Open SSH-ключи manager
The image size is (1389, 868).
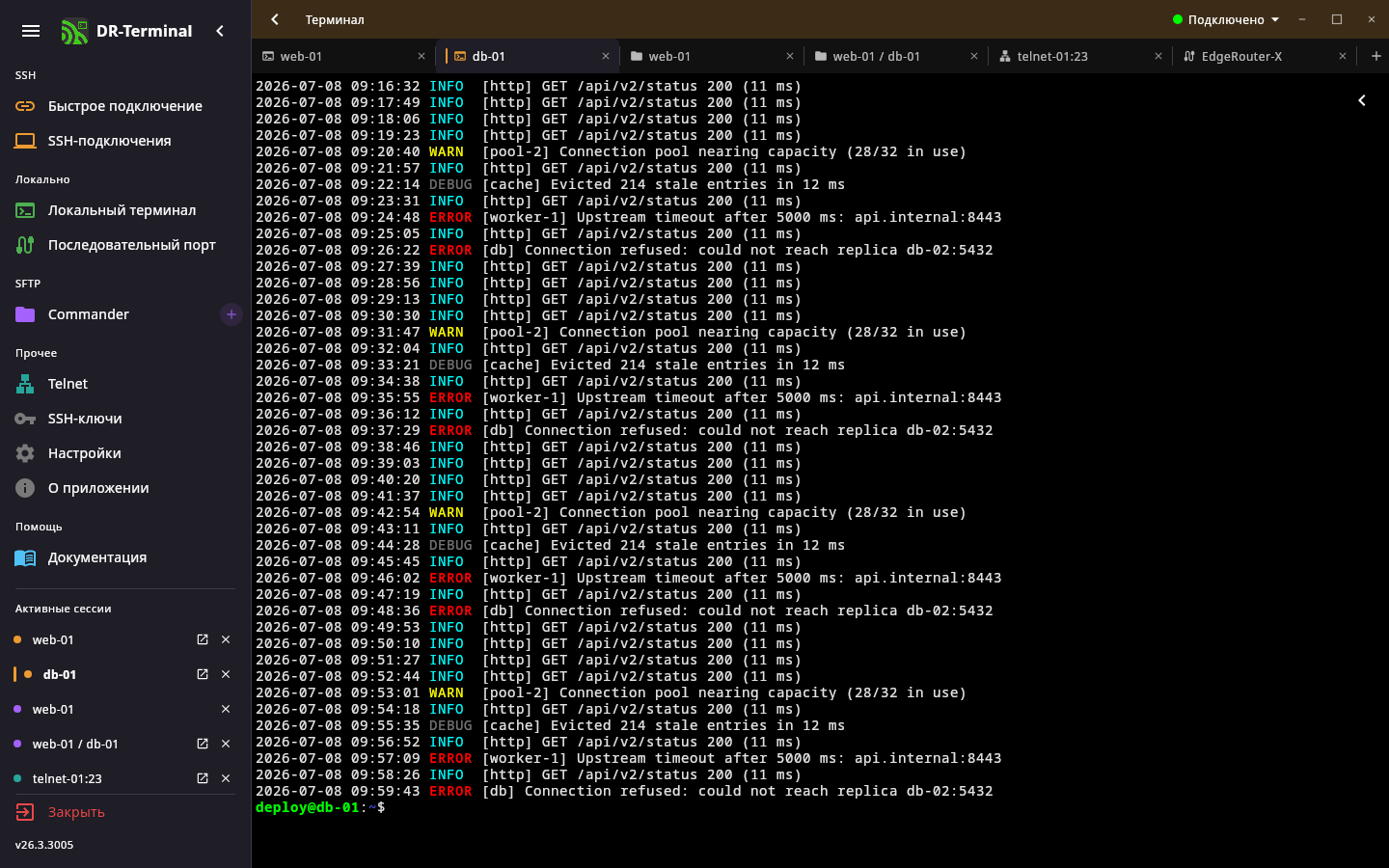[x=125, y=419]
